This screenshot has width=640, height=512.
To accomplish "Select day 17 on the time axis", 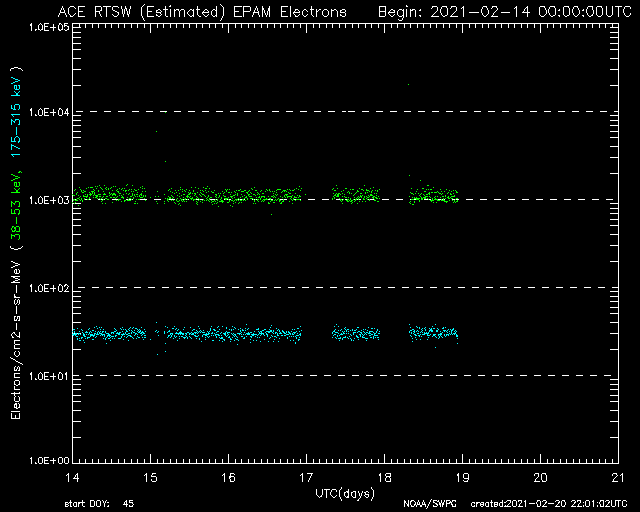I will [x=307, y=477].
